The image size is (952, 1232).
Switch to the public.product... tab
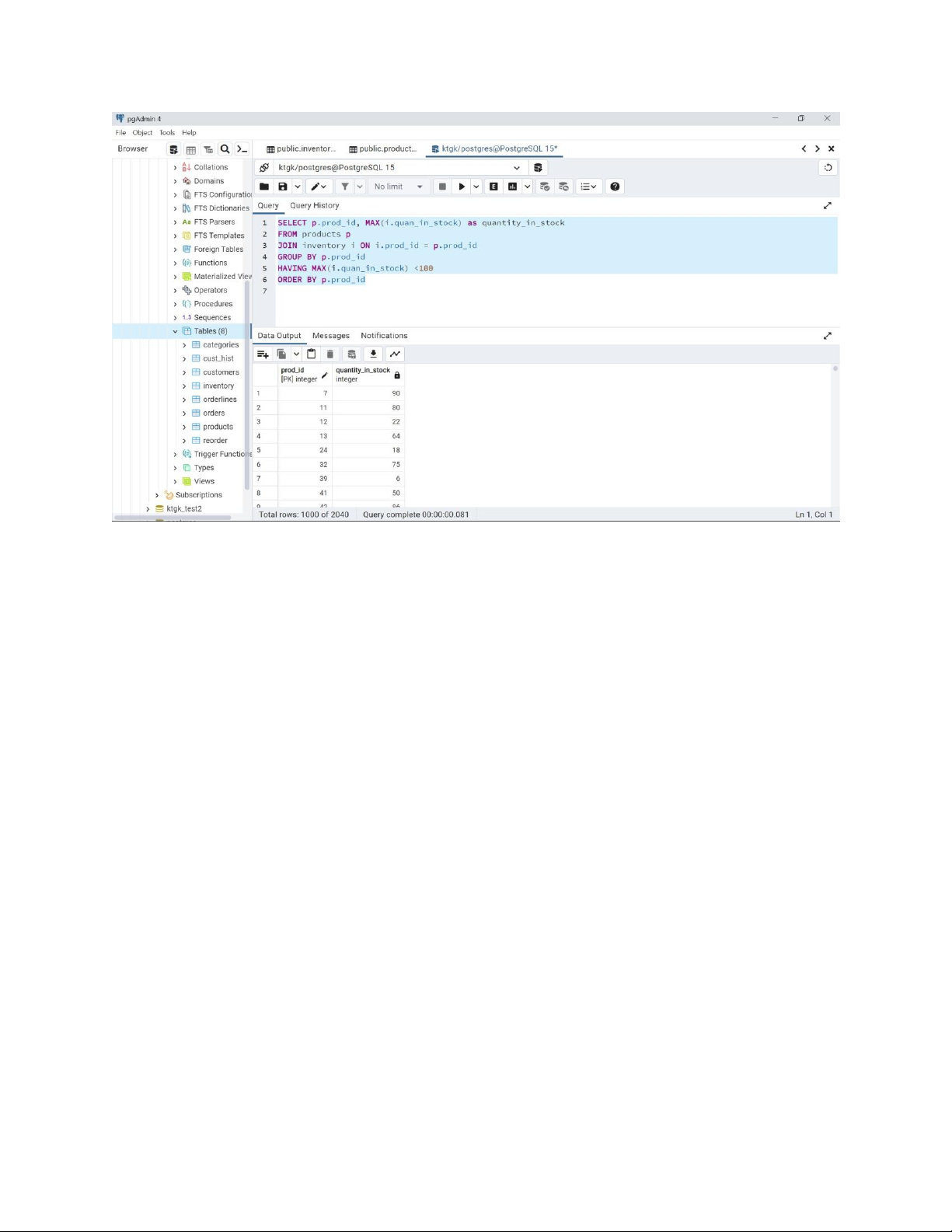tap(383, 149)
